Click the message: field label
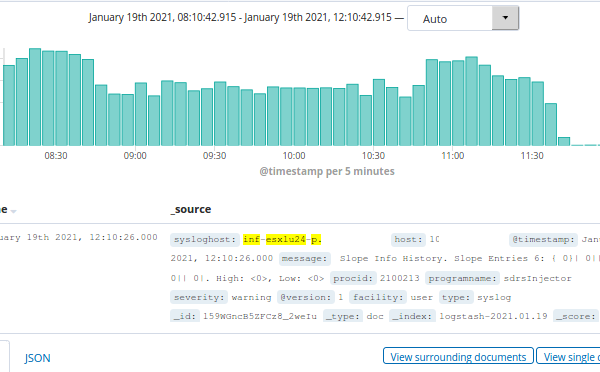 [x=305, y=259]
